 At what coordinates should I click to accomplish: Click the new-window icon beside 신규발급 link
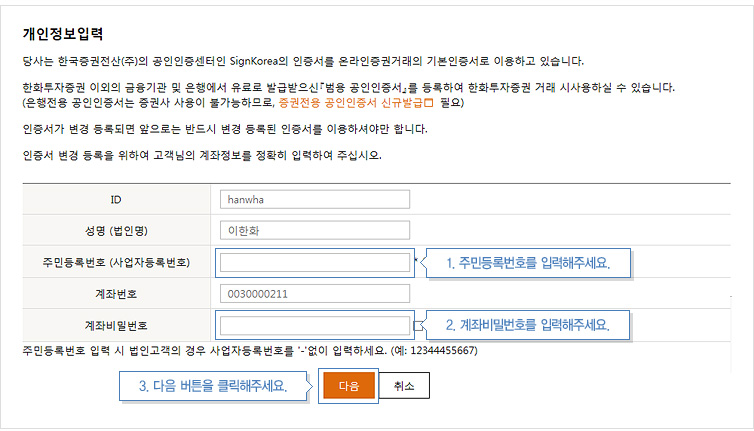tap(427, 103)
